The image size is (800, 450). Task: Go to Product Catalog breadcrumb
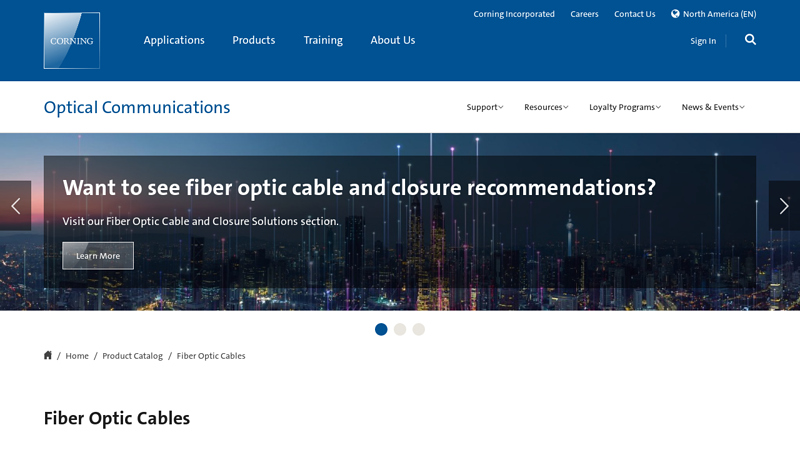[x=133, y=356]
